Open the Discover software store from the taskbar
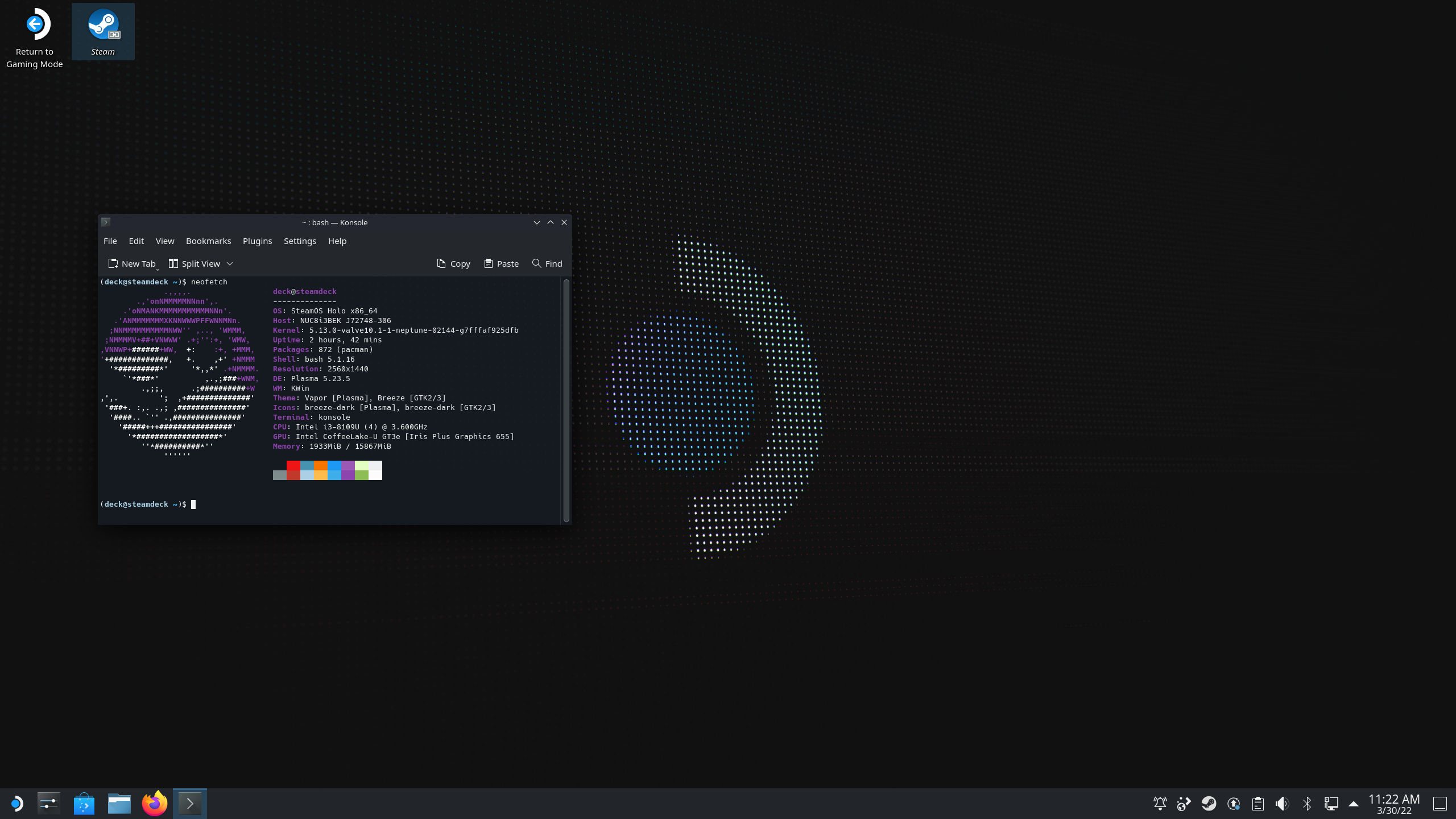Screen dimensions: 1456x819 84,804
